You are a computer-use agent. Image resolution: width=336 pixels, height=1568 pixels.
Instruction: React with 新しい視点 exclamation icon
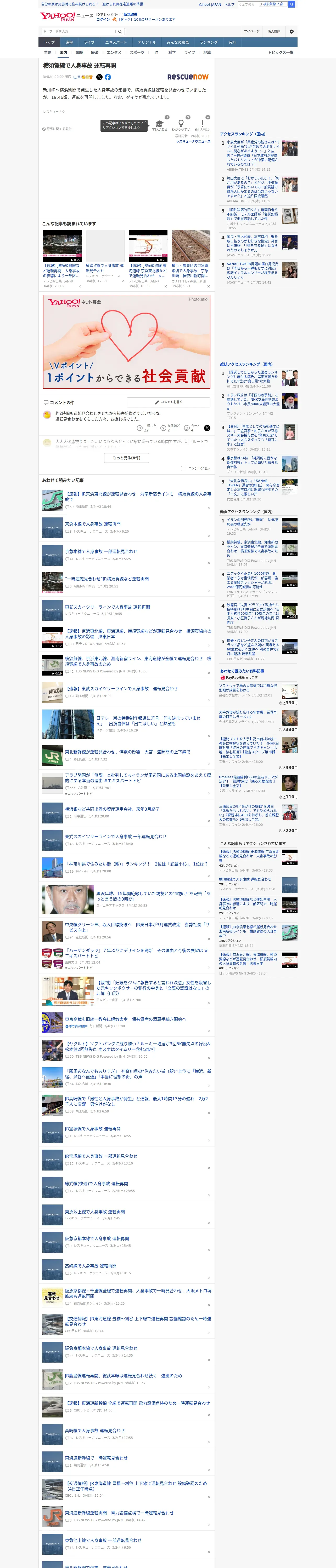(x=203, y=124)
